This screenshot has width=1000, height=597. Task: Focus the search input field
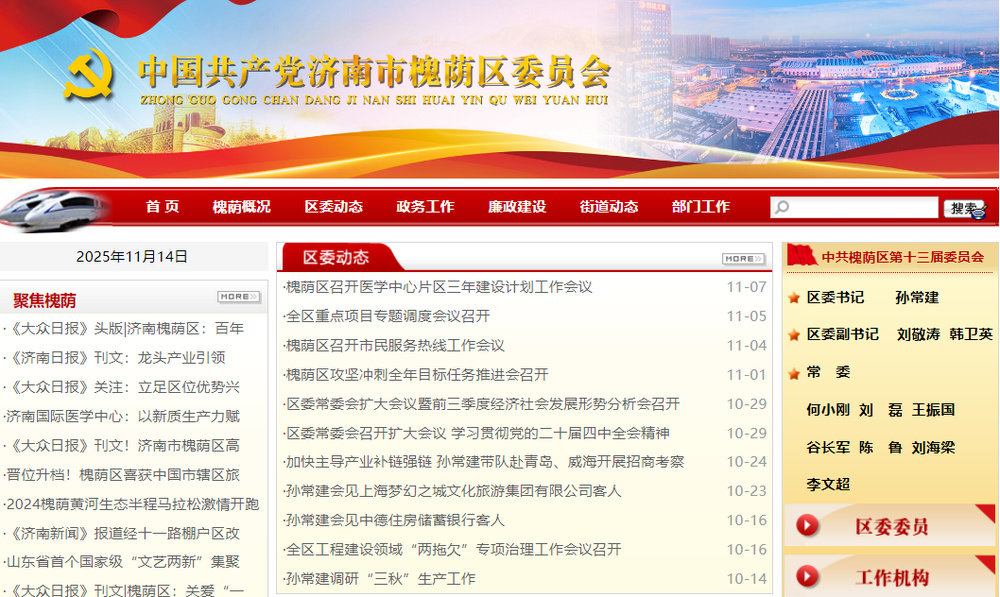point(855,207)
